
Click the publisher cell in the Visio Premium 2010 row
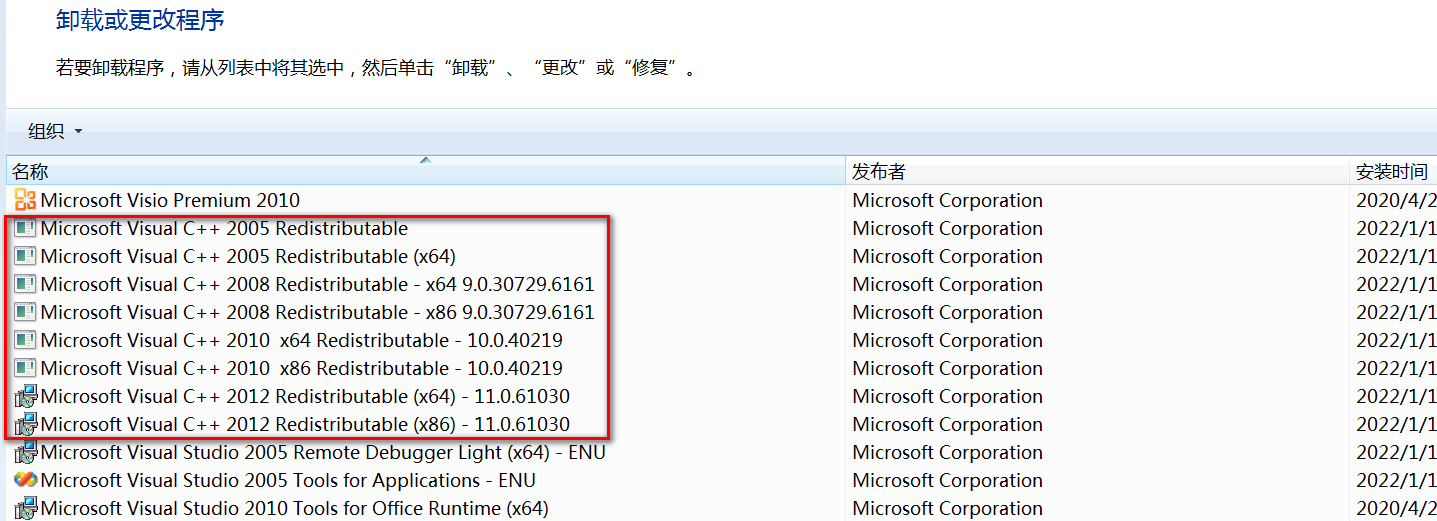(x=947, y=200)
